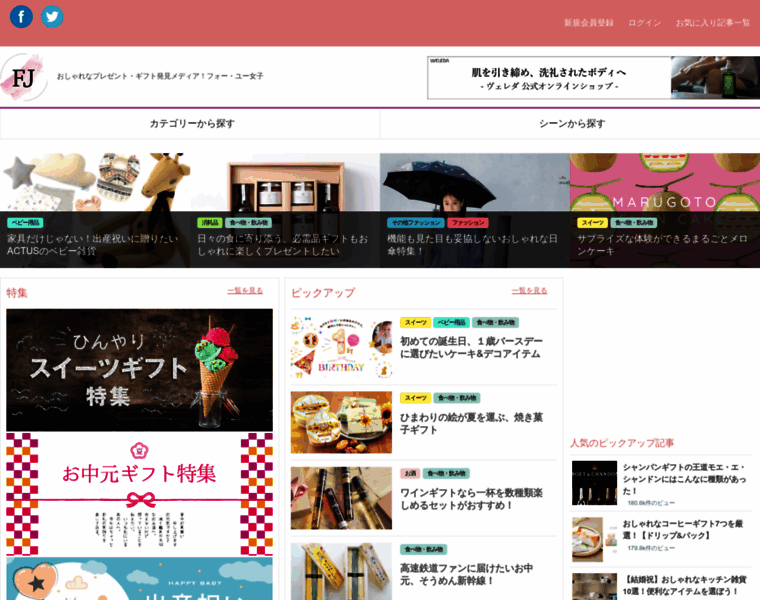This screenshot has height=600, width=760.
Task: Click ベビー用品 tag on birthday article
Action: [x=451, y=322]
